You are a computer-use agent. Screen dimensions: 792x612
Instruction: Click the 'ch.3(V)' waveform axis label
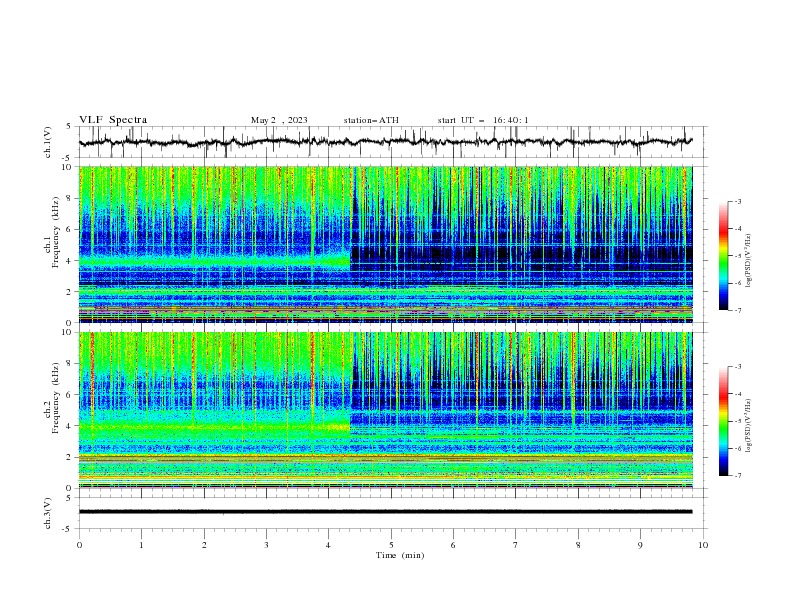tap(48, 513)
